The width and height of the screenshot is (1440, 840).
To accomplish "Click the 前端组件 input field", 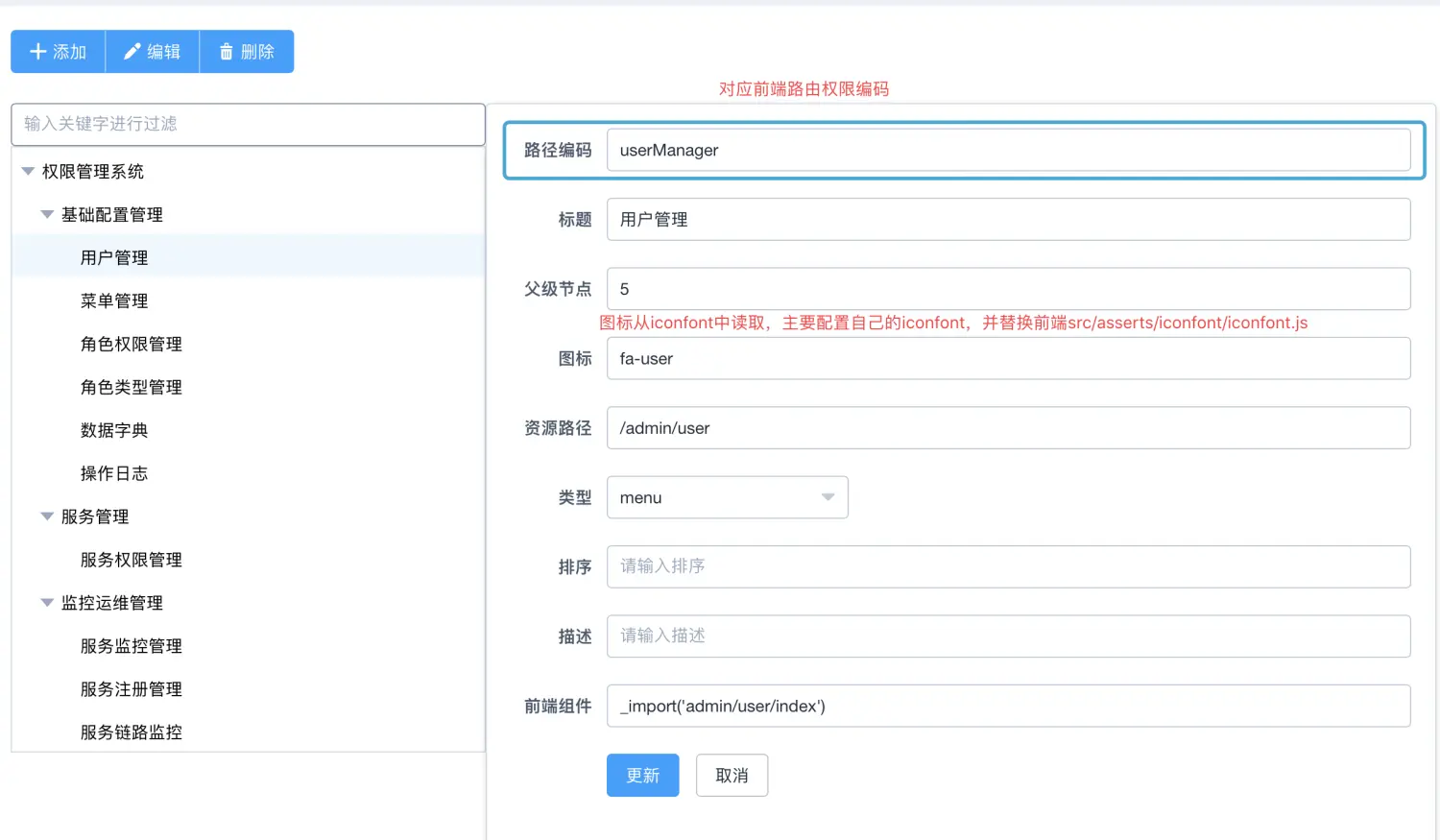I will [1008, 706].
